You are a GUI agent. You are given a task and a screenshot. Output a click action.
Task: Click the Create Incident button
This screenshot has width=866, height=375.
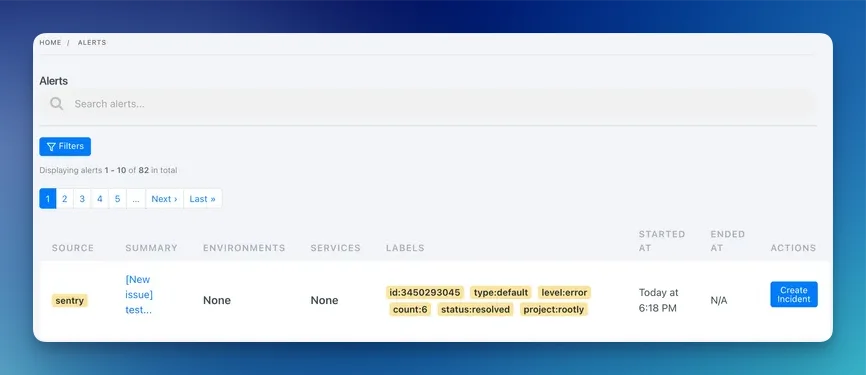pos(794,294)
